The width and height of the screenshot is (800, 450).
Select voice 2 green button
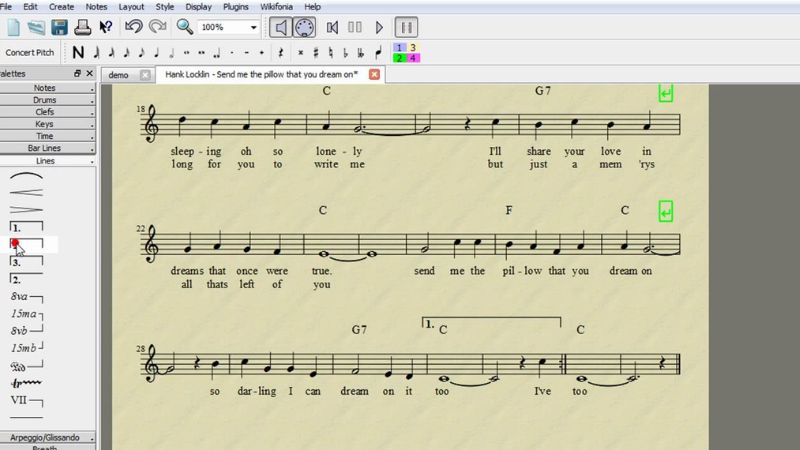click(x=399, y=58)
